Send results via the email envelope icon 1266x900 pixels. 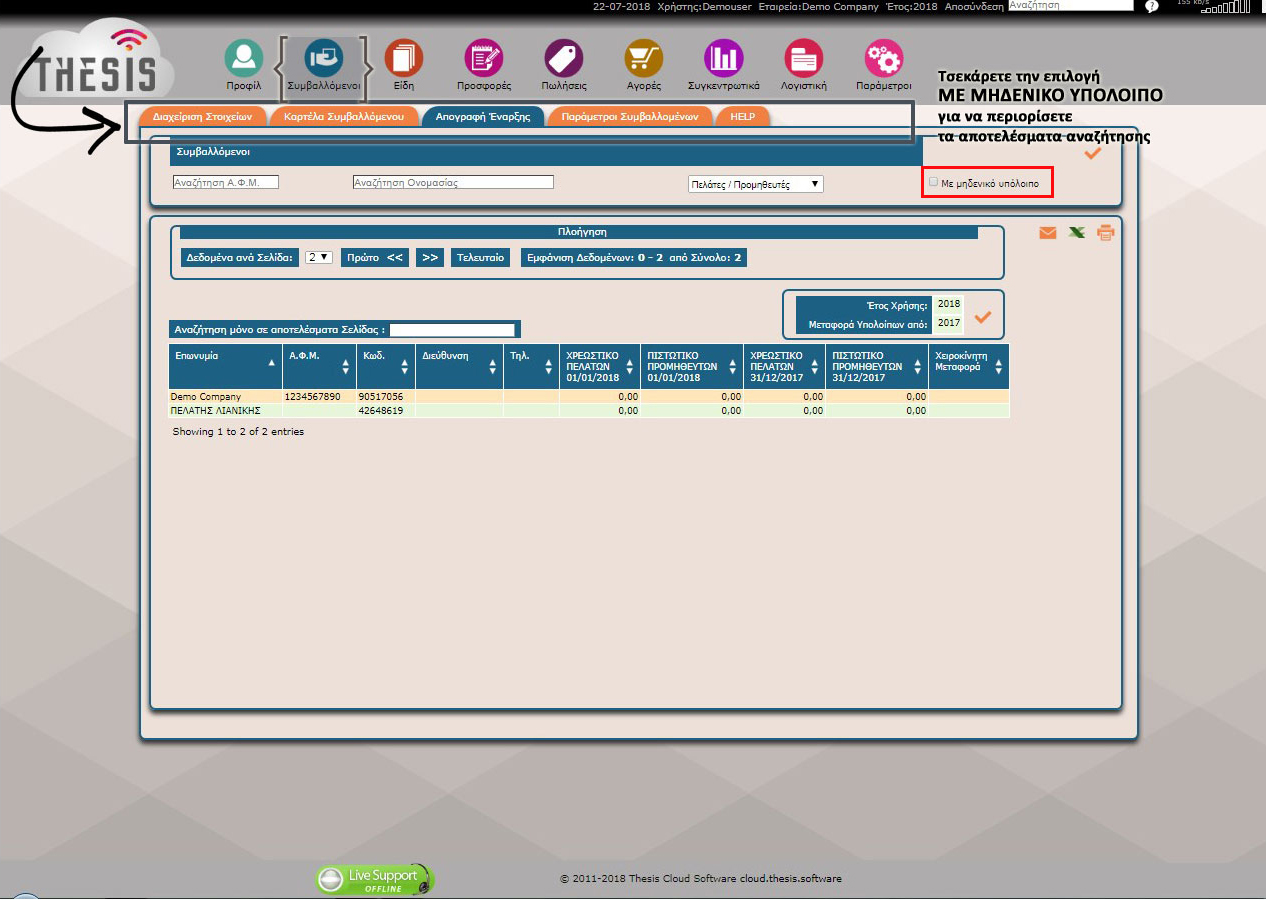[1047, 233]
